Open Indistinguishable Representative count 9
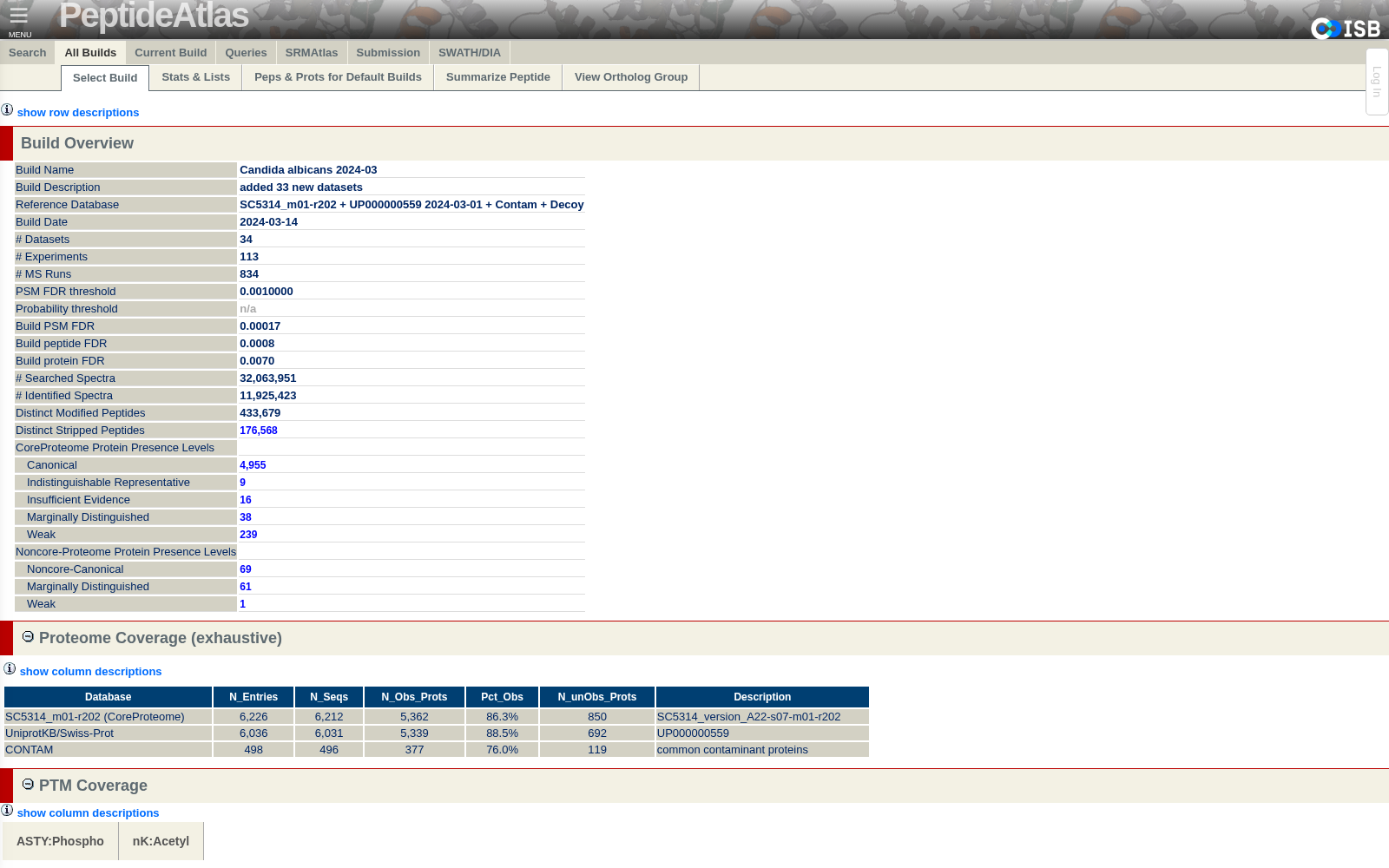1389x868 pixels. [242, 483]
